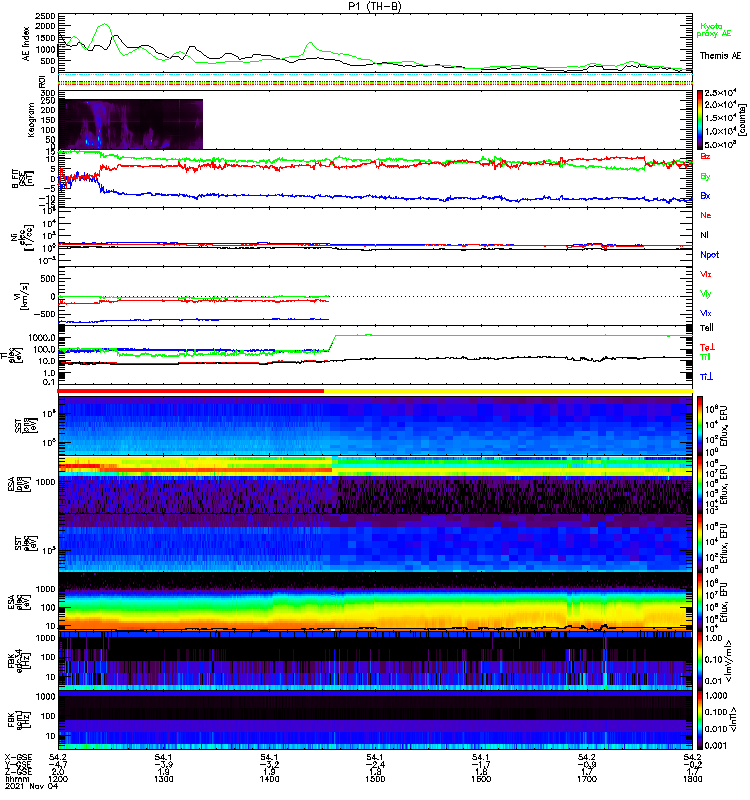Click the 1700 time tick label
The image size is (750, 800).
pos(587,779)
